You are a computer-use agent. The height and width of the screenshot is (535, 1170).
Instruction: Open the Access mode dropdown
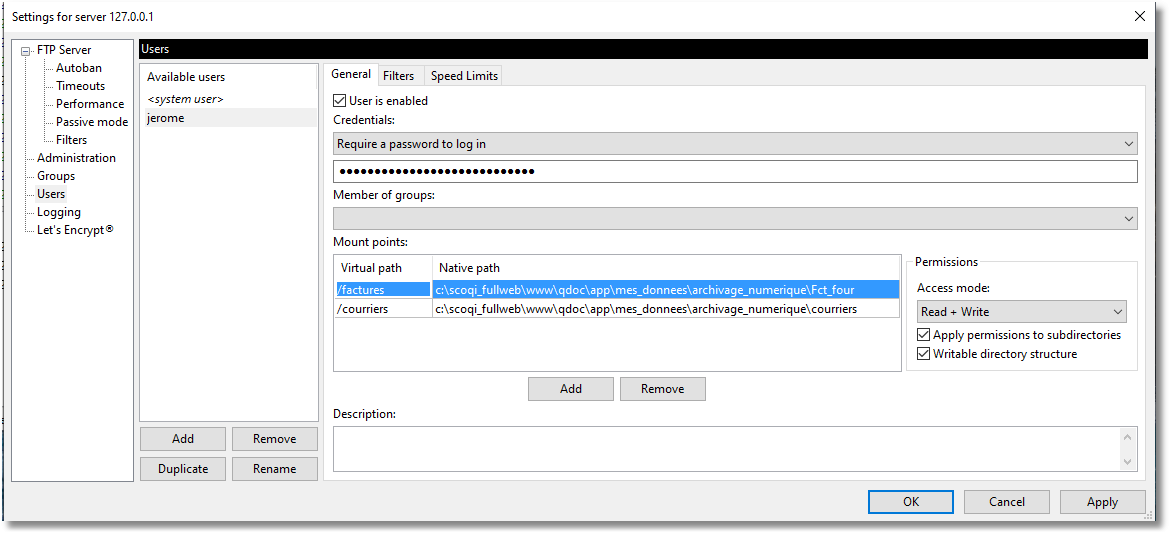(x=1021, y=312)
